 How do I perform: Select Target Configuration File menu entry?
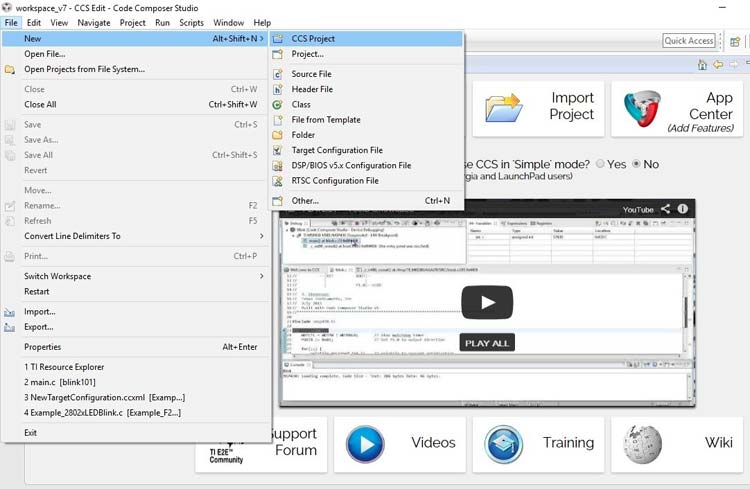[x=337, y=150]
